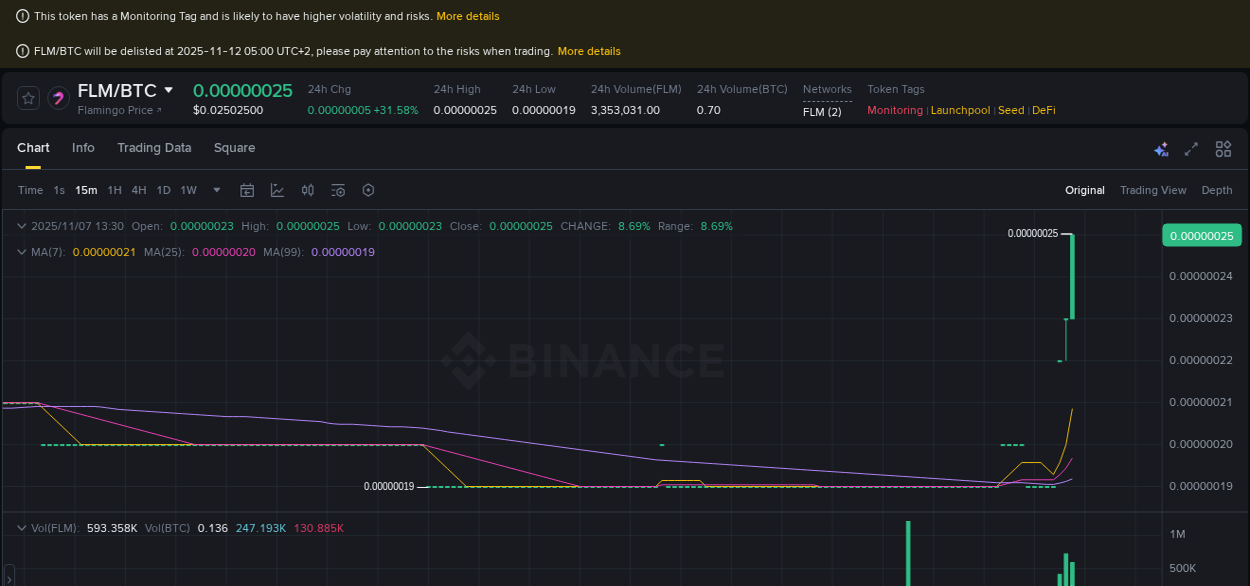Open the Launchpool token tag
The height and width of the screenshot is (586, 1250).
click(960, 110)
